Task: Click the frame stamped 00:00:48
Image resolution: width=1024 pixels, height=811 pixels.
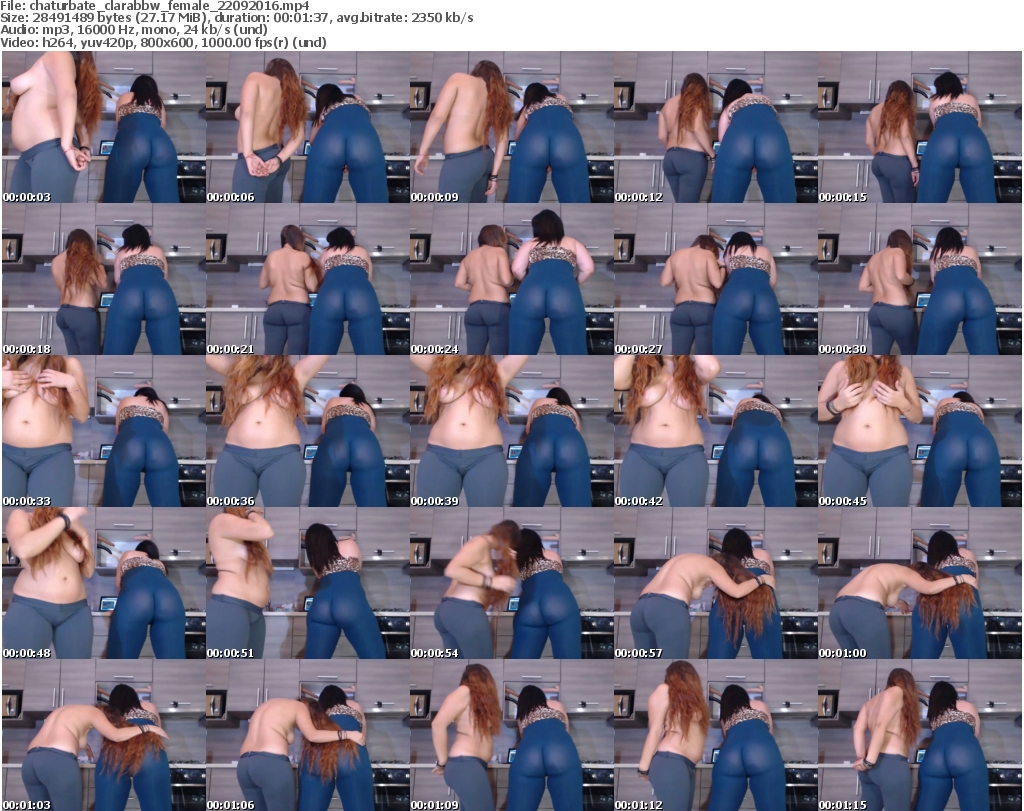Action: tap(104, 583)
